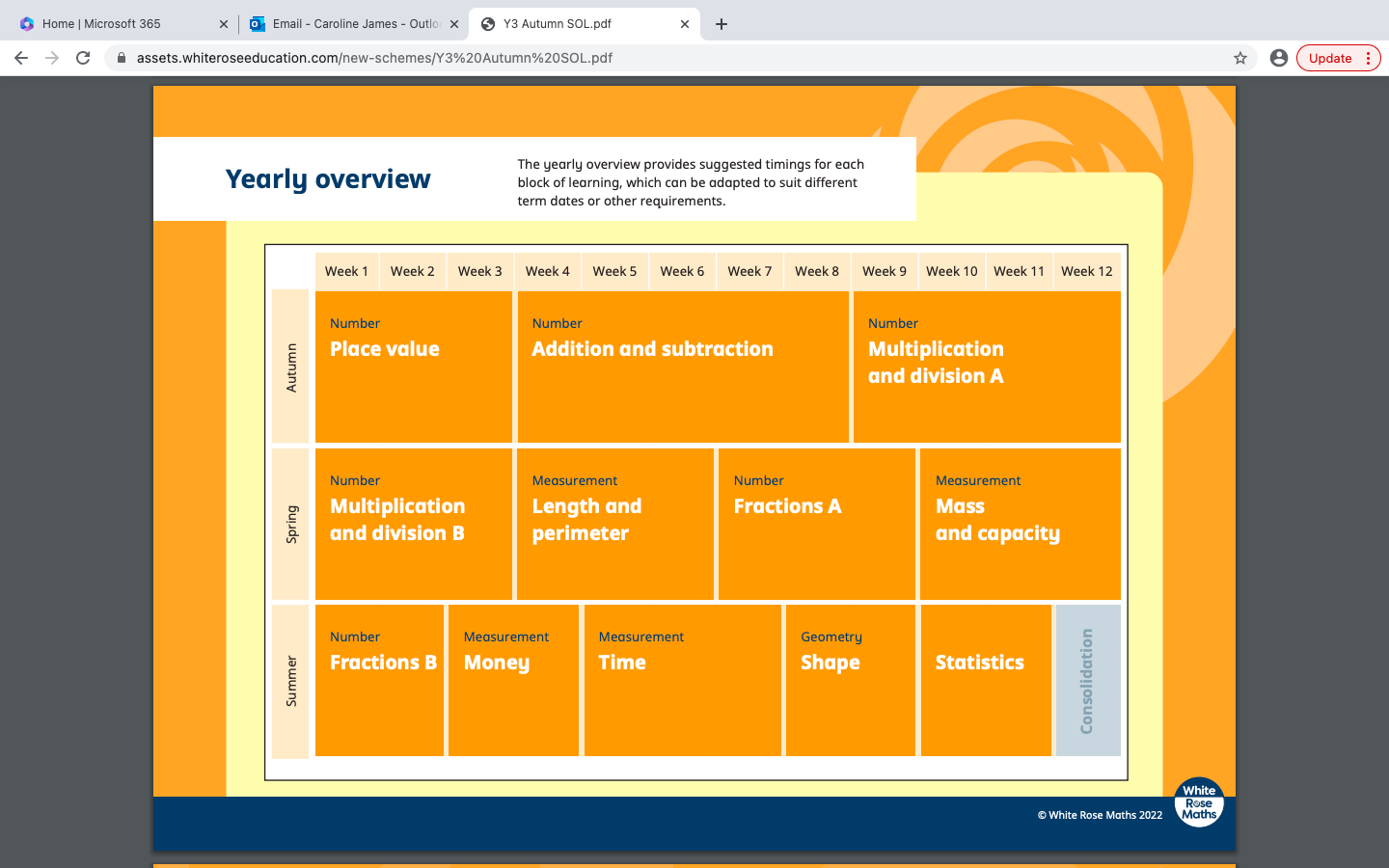This screenshot has width=1389, height=868.
Task: Click the White Rose Maths logo
Action: [1199, 802]
